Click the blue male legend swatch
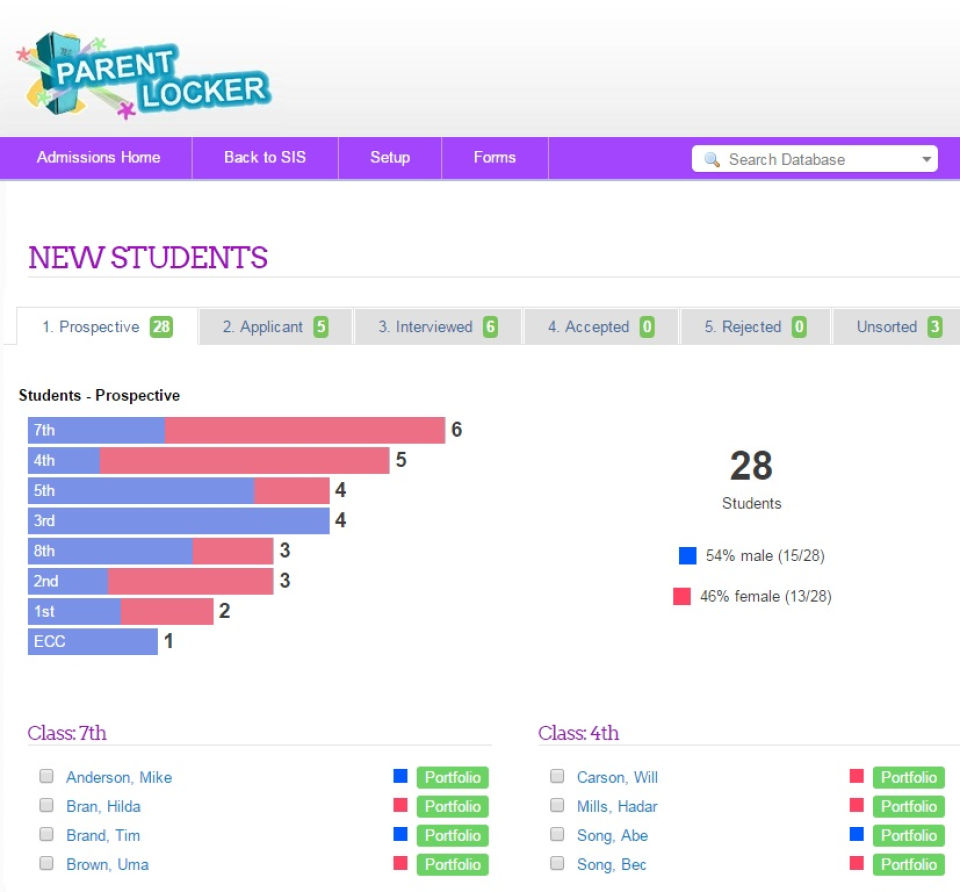 click(688, 556)
